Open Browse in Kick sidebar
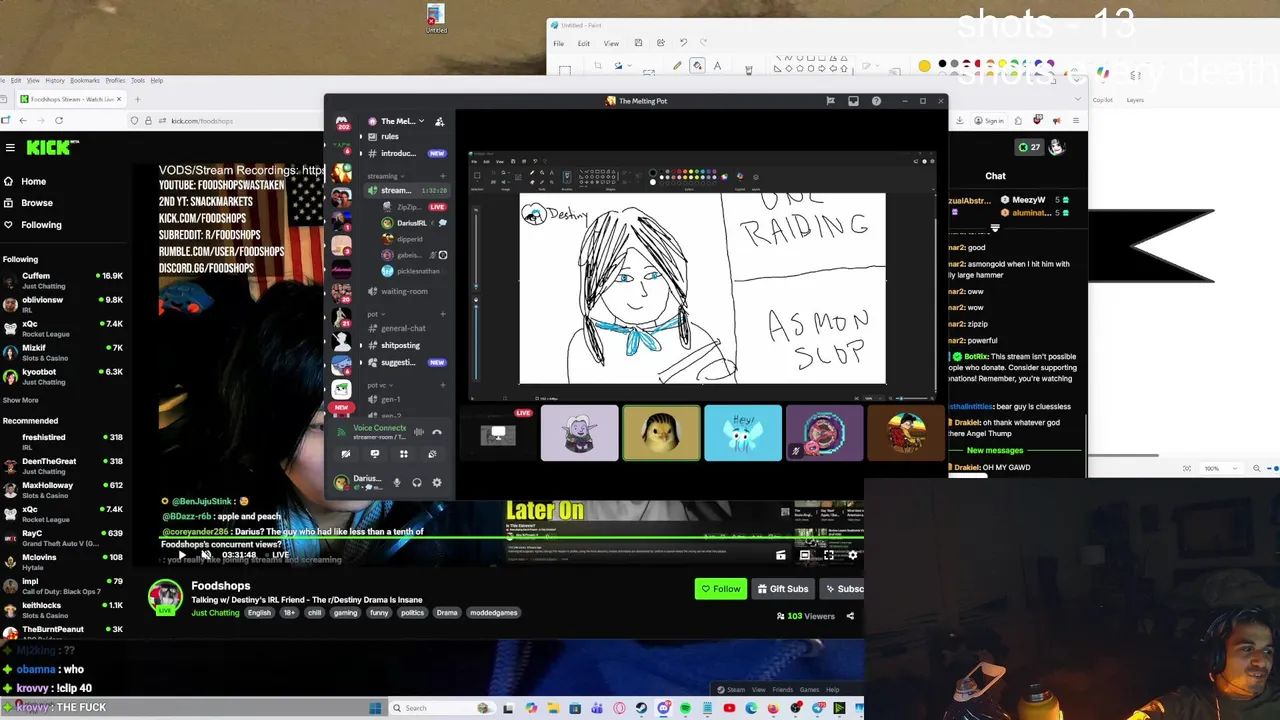This screenshot has height=720, width=1280. coord(37,203)
